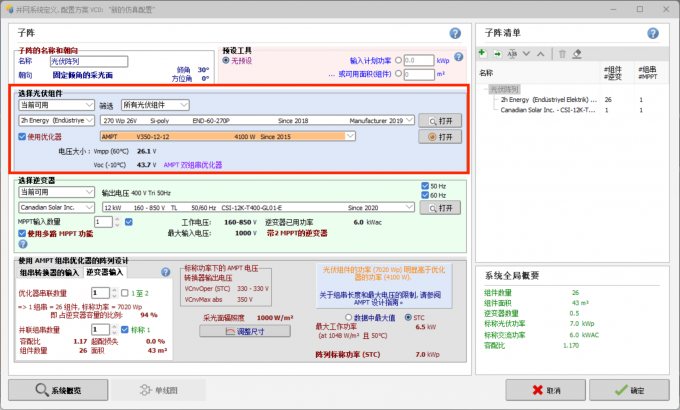Toggle the 60 Hz checkbox

425,195
